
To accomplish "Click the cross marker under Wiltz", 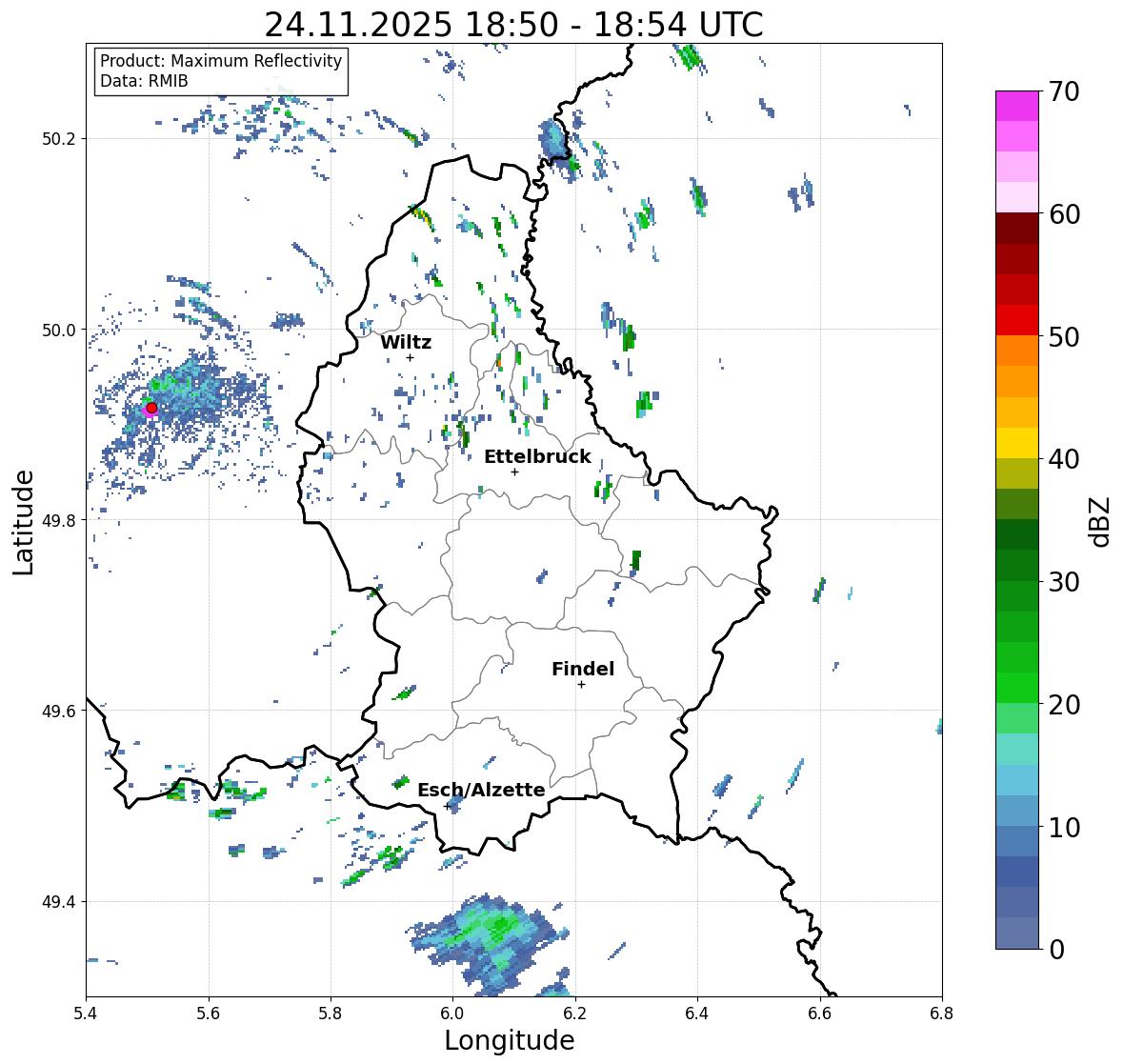I will coord(410,357).
